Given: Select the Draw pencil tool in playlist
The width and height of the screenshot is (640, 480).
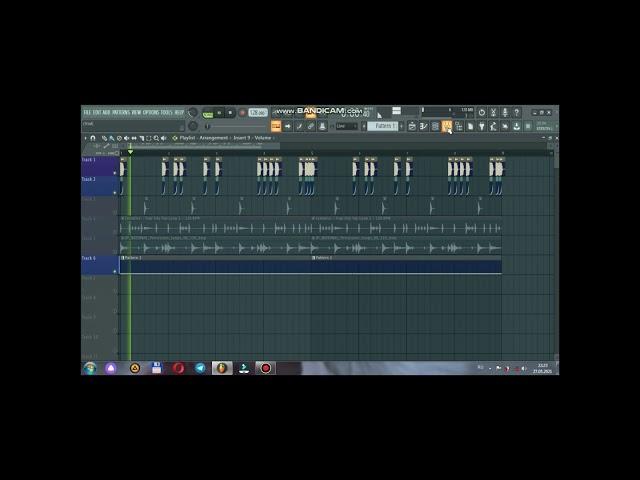Looking at the screenshot, I should (x=104, y=138).
